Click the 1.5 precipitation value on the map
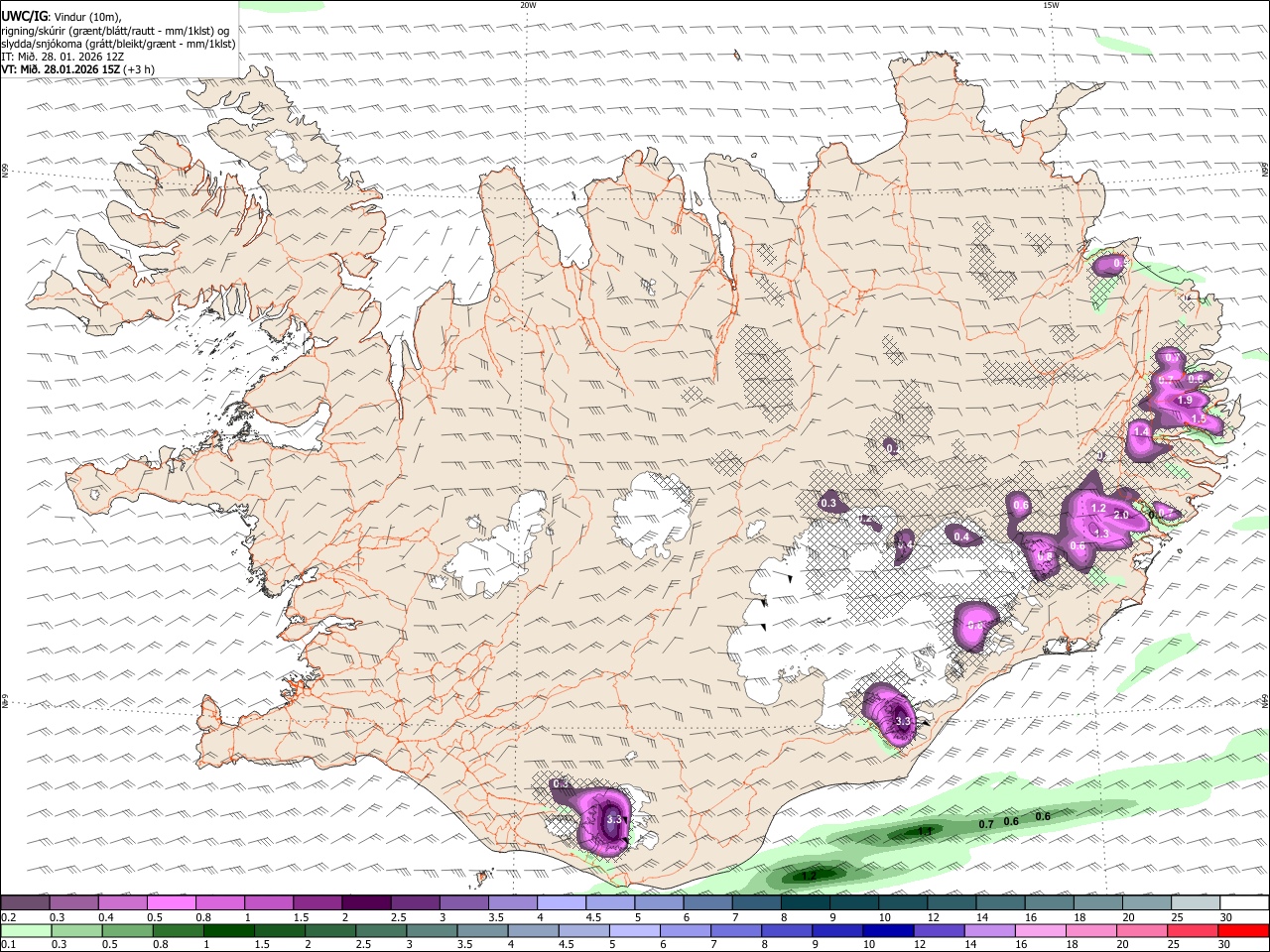Viewport: 1270px width, 952px height. point(1199,419)
